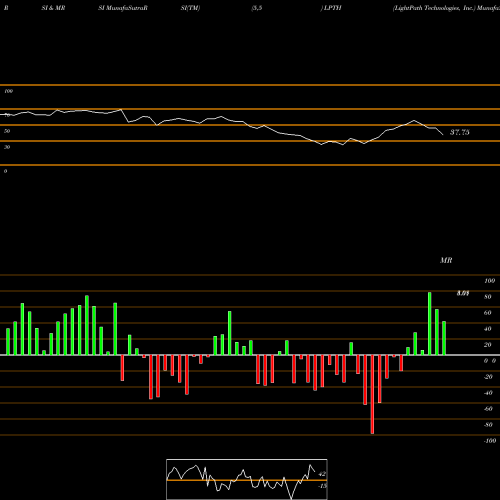Click the tallest red bar reaching -100

(372, 394)
